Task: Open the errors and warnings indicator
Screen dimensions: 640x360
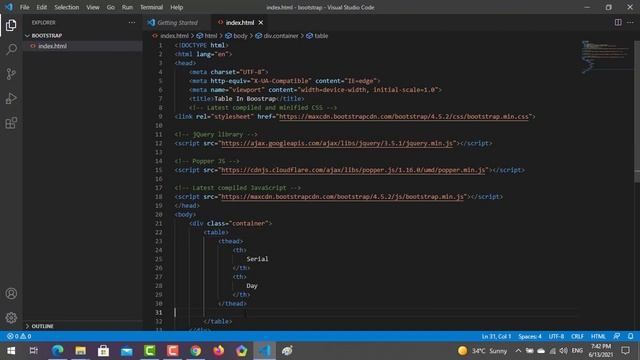Action: [19, 336]
